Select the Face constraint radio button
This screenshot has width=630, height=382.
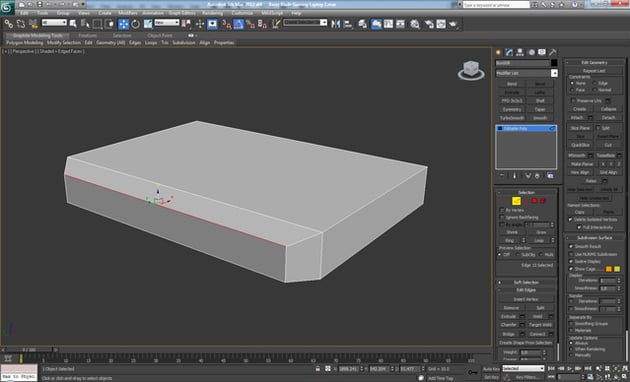click(572, 90)
